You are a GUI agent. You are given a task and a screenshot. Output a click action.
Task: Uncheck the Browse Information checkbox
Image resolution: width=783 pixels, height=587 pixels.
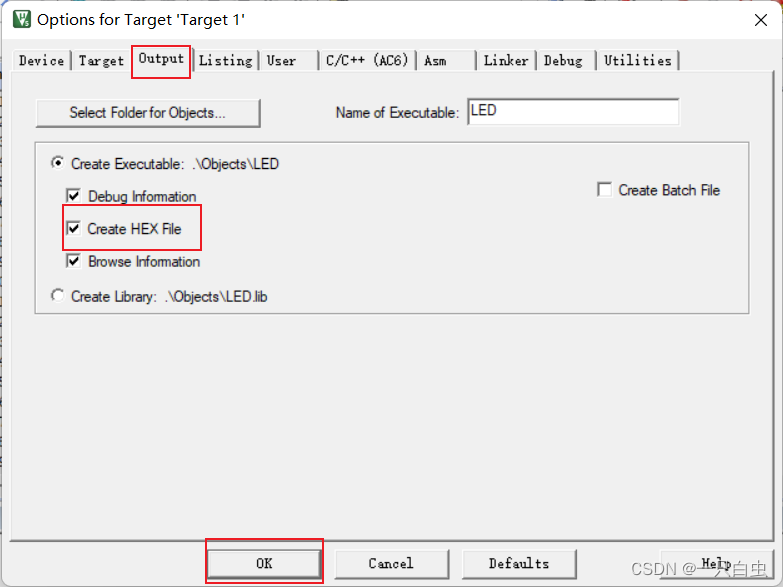73,261
